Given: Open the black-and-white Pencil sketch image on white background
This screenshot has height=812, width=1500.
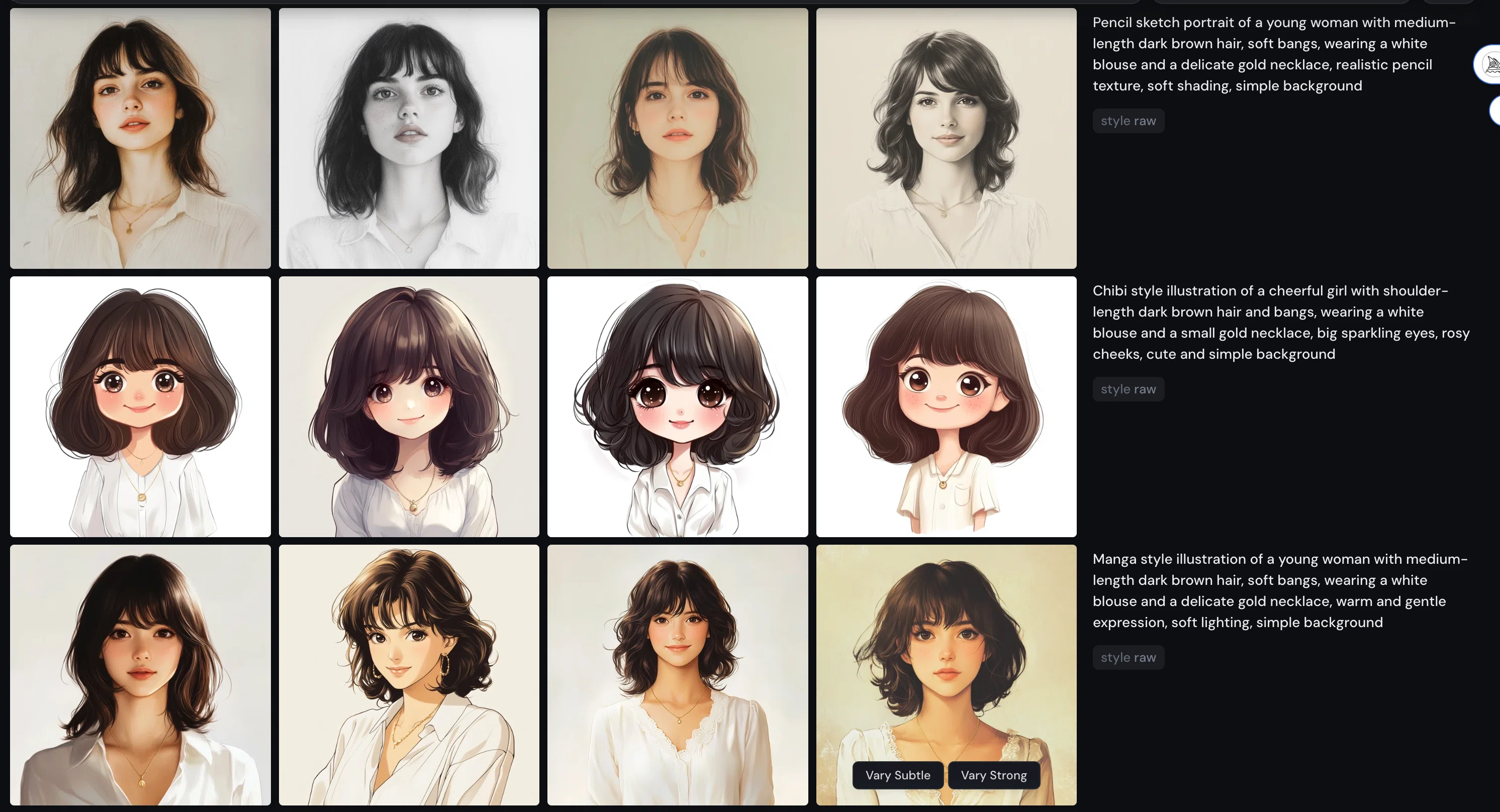Looking at the screenshot, I should pyautogui.click(x=409, y=138).
